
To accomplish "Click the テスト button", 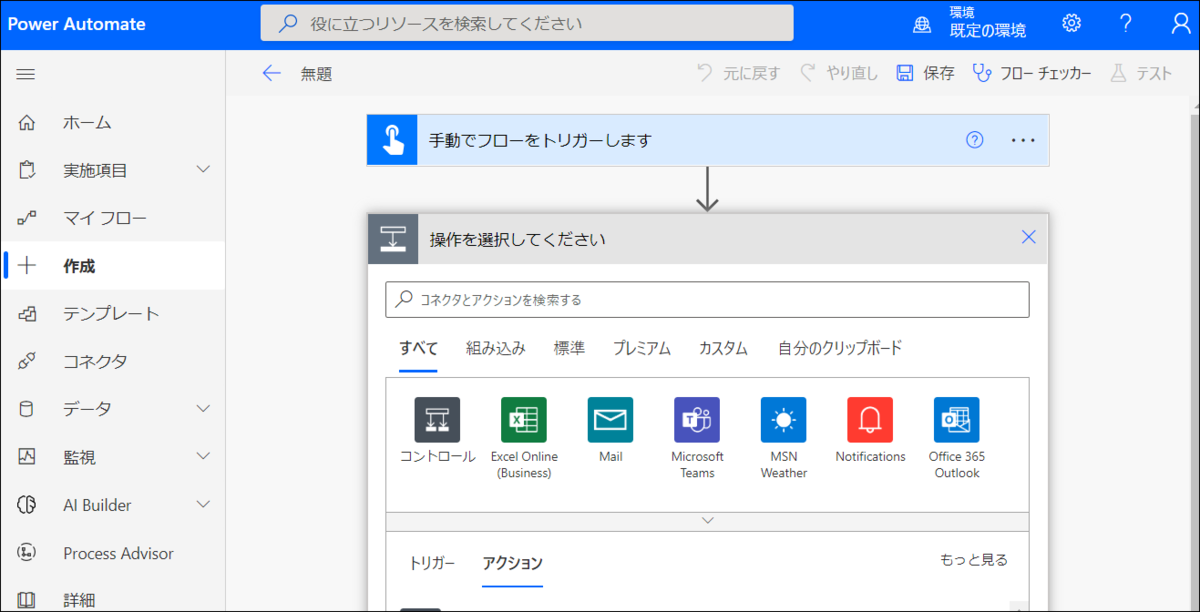I will coord(1141,73).
